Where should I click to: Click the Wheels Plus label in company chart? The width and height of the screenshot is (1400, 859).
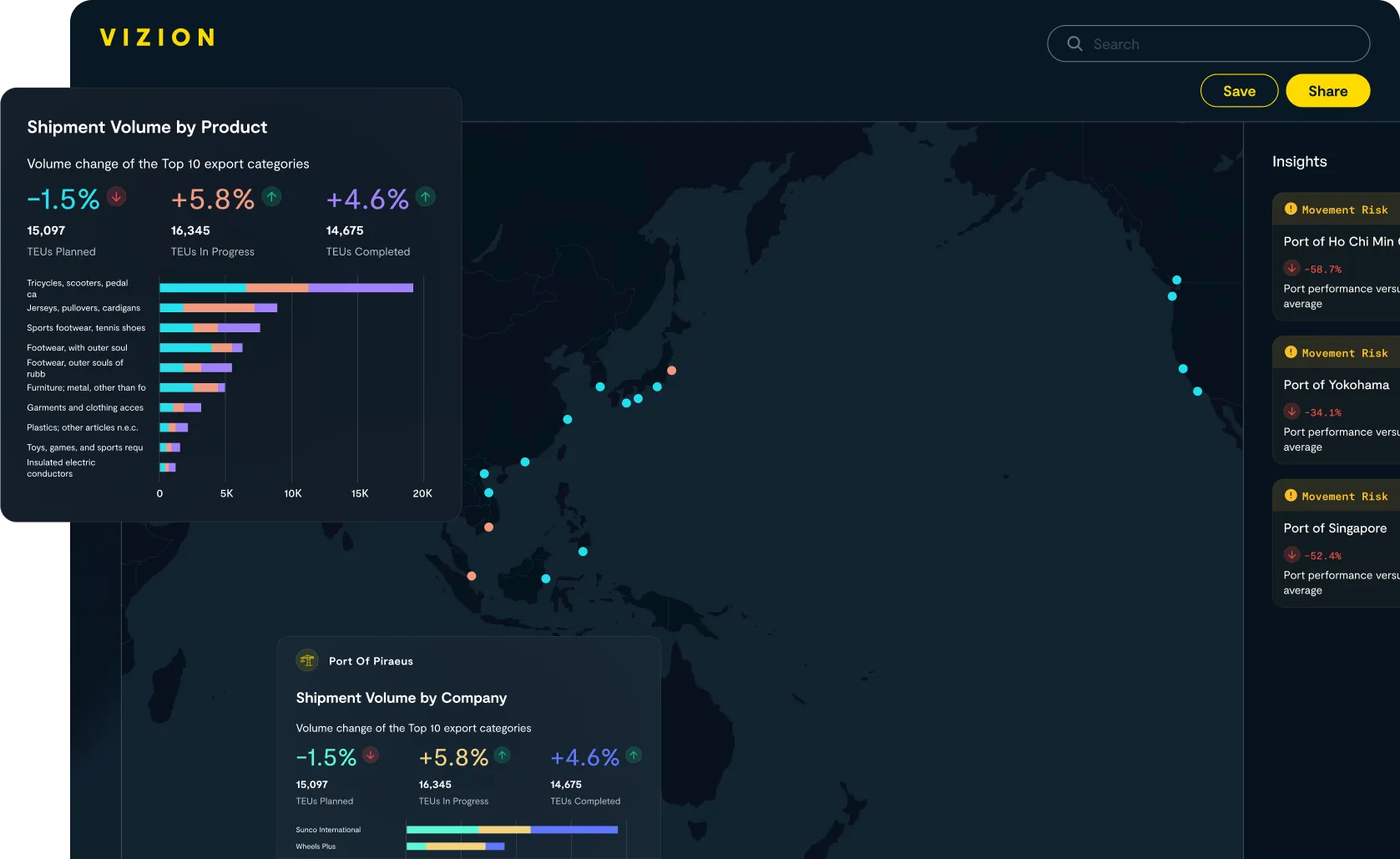pos(316,846)
